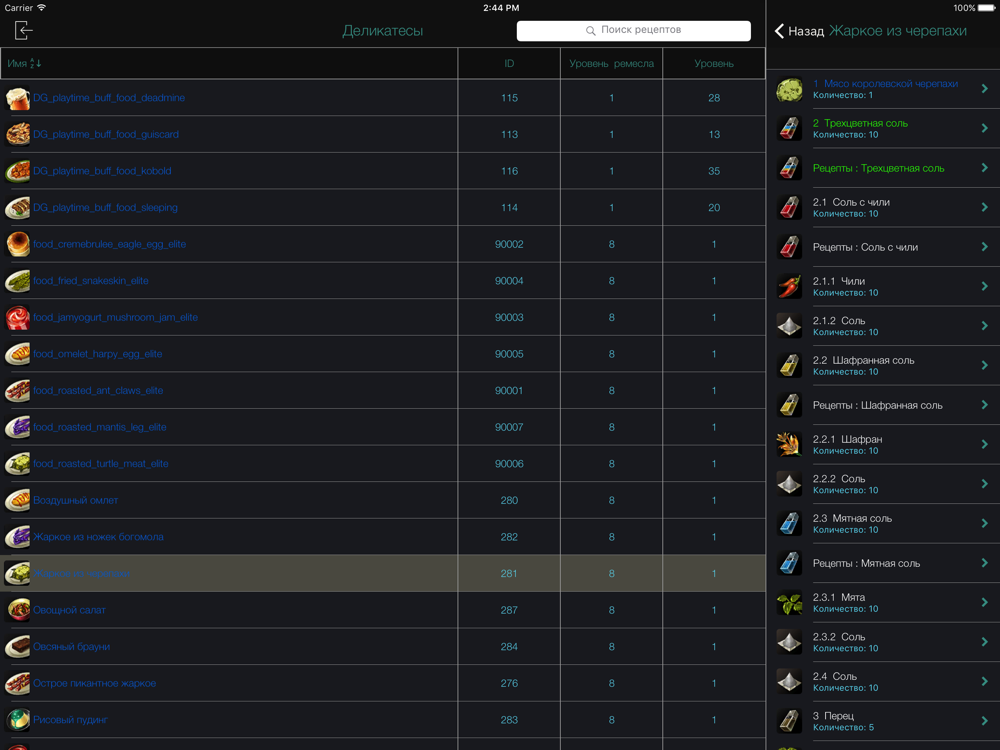Sort the list by the Имя column header
Screen dimensions: 1000x750
tap(24, 63)
